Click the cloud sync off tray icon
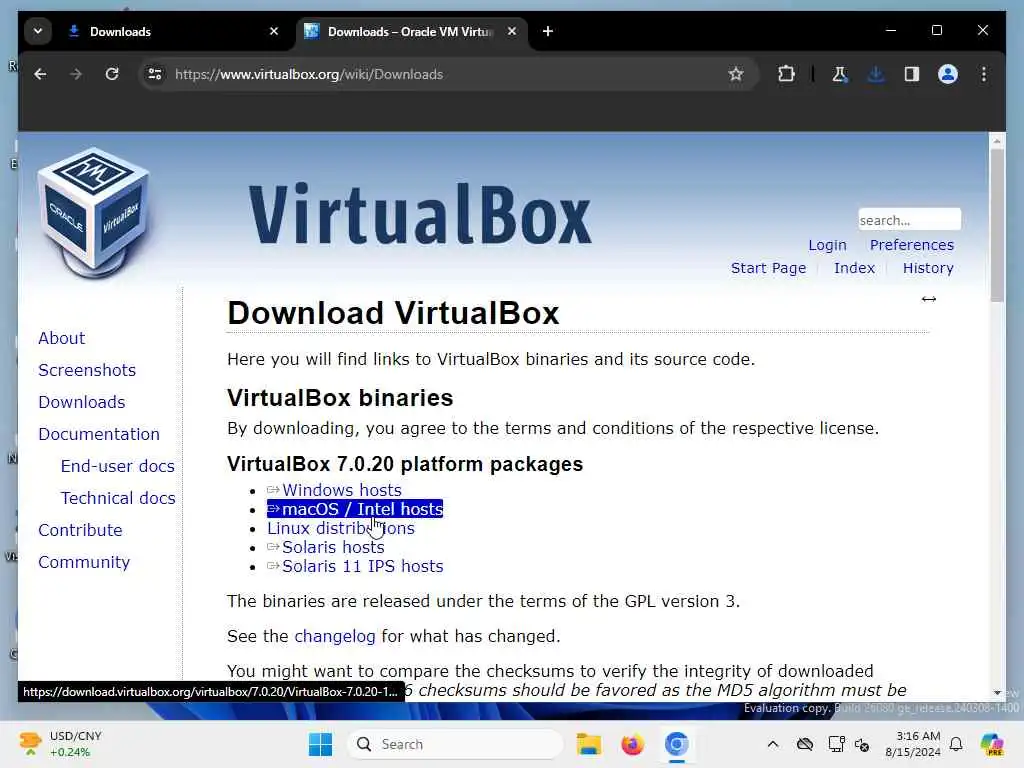Screen dimensions: 1024x768 point(805,744)
